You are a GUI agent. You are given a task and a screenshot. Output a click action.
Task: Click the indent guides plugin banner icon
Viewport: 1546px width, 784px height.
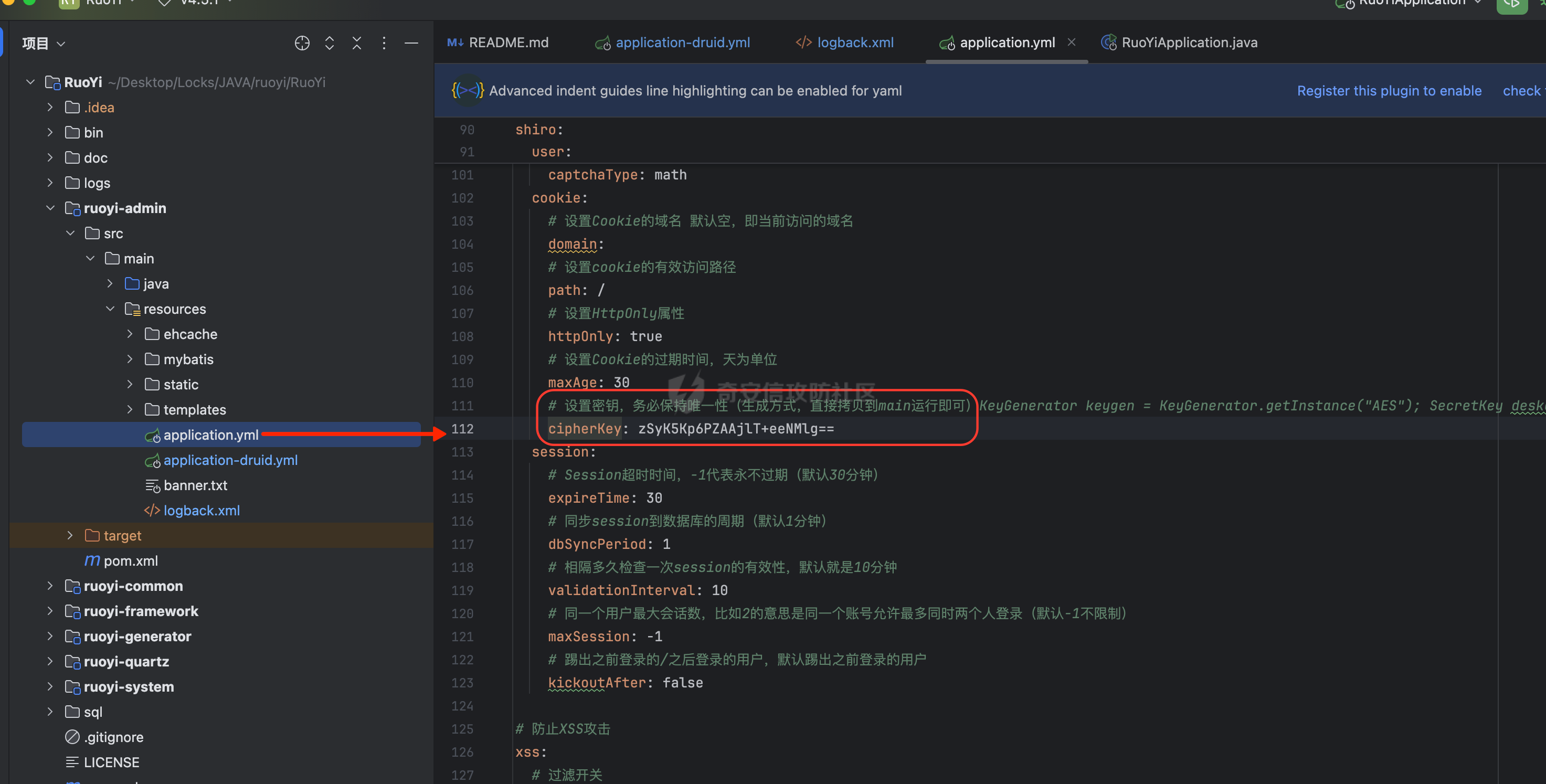[x=467, y=91]
